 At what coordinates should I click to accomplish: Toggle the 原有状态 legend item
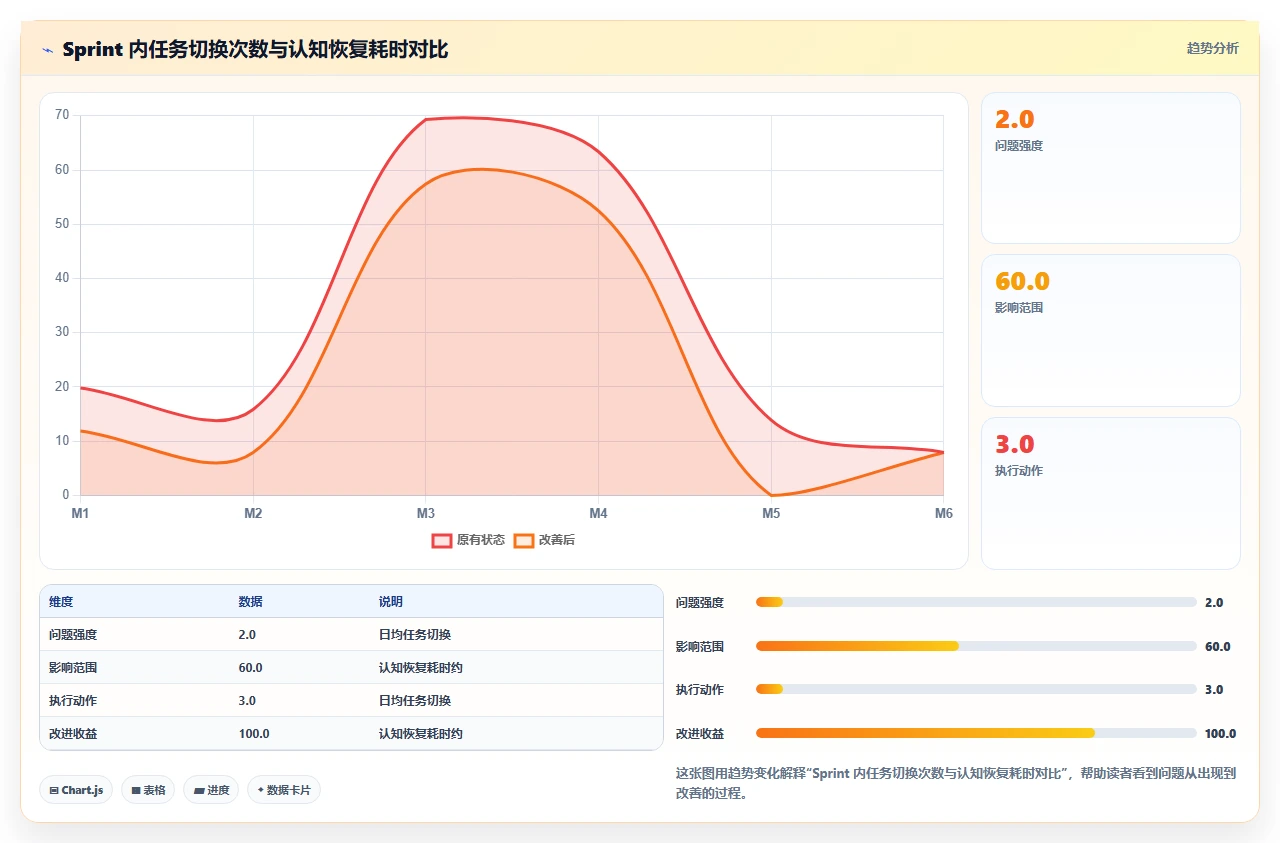pos(469,540)
